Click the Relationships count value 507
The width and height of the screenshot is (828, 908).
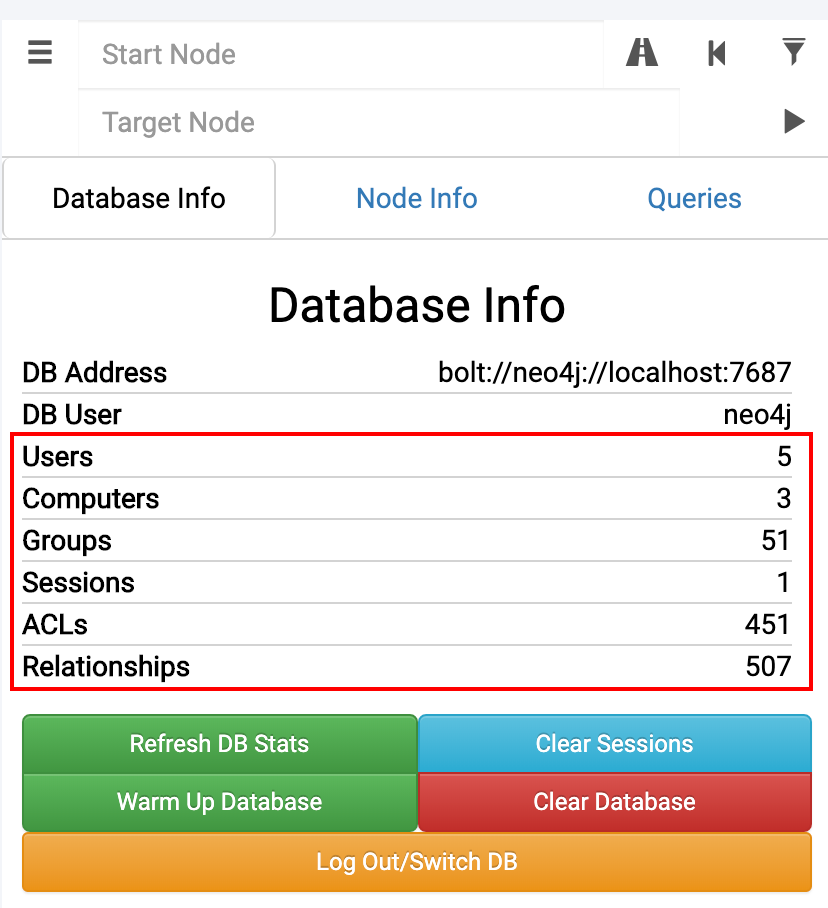(768, 667)
